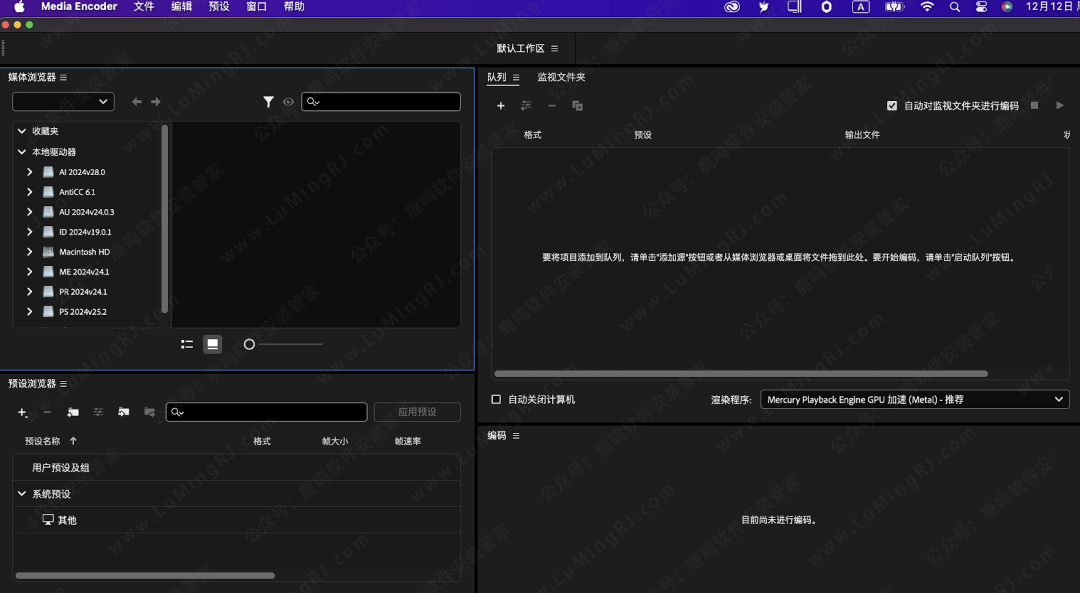Viewport: 1080px width, 593px height.
Task: Click the import preset folder icon
Action: 123,412
